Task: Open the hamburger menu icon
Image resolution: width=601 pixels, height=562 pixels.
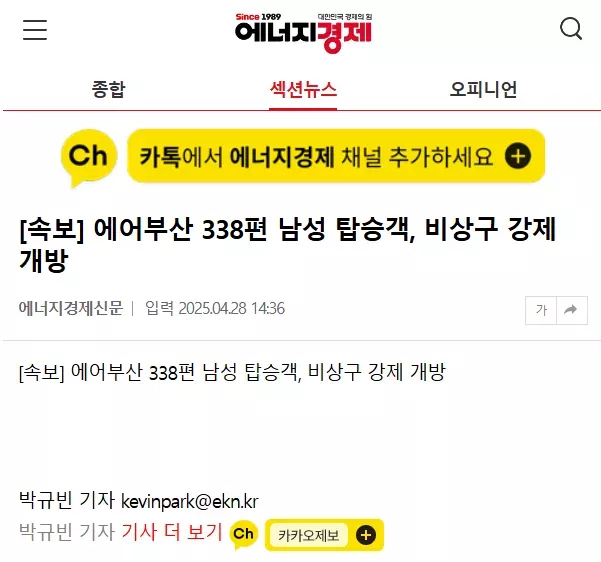Action: 35,30
